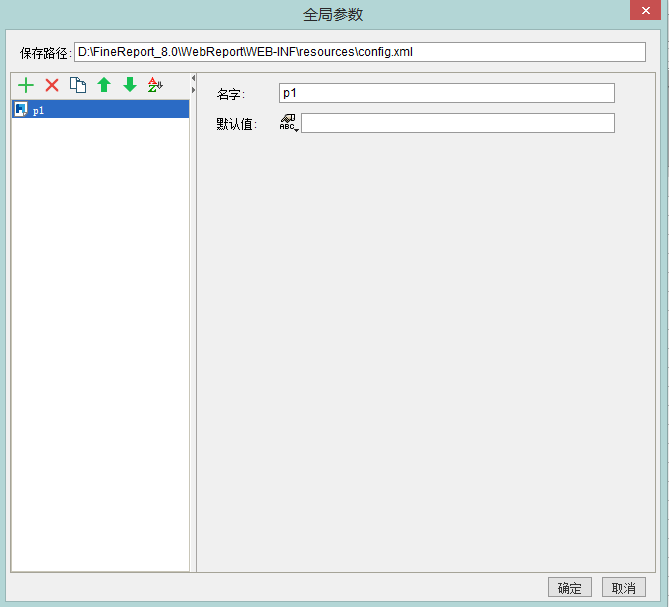
Task: Confirm with the 确定 button
Action: (570, 588)
